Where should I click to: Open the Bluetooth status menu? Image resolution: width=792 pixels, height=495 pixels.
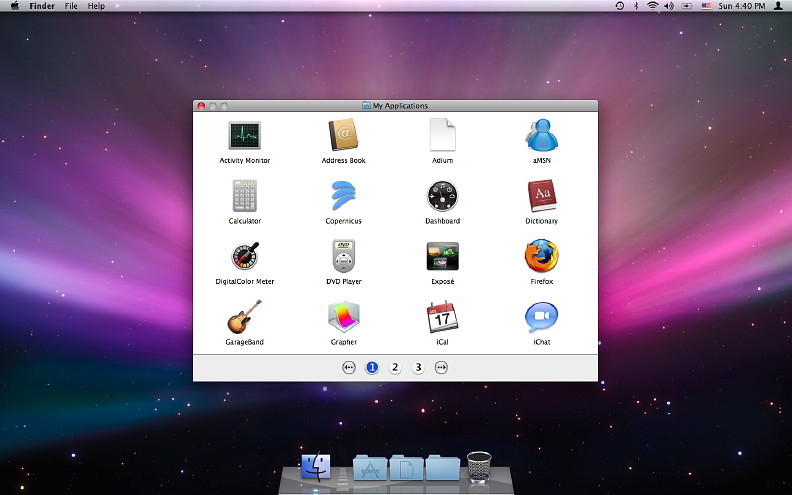point(636,6)
